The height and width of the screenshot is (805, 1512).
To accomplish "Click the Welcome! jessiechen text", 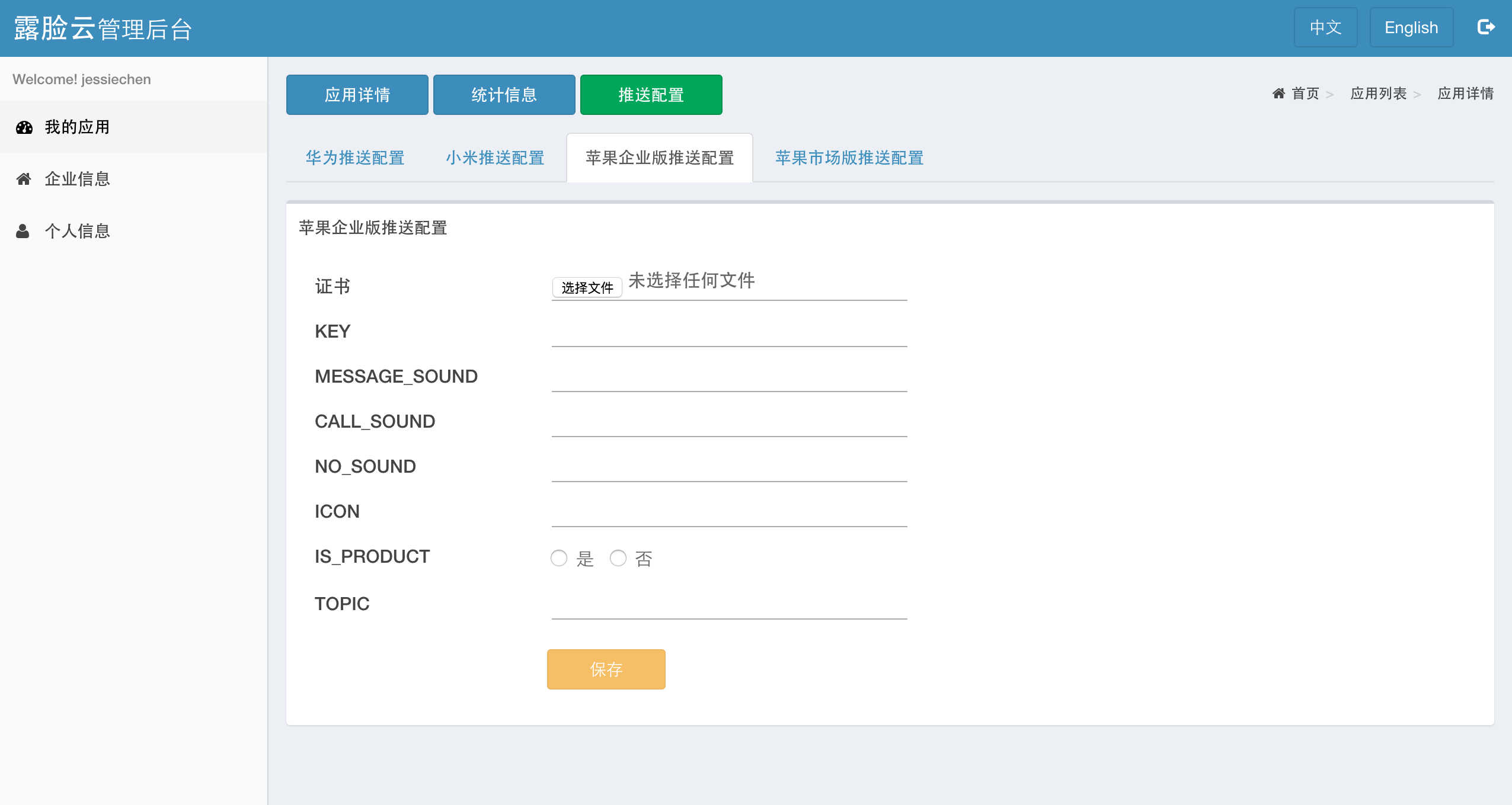I will coord(82,79).
